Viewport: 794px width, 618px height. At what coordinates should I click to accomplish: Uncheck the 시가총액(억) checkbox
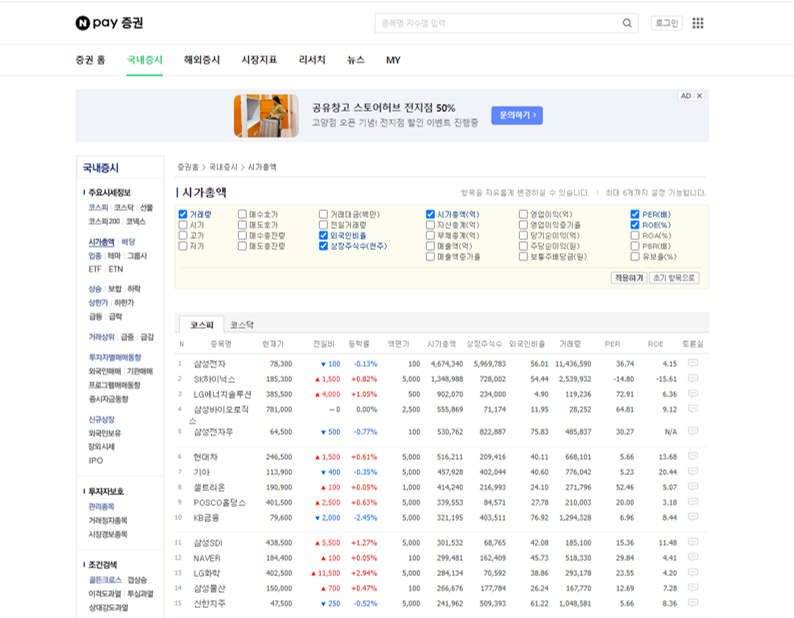tap(430, 214)
